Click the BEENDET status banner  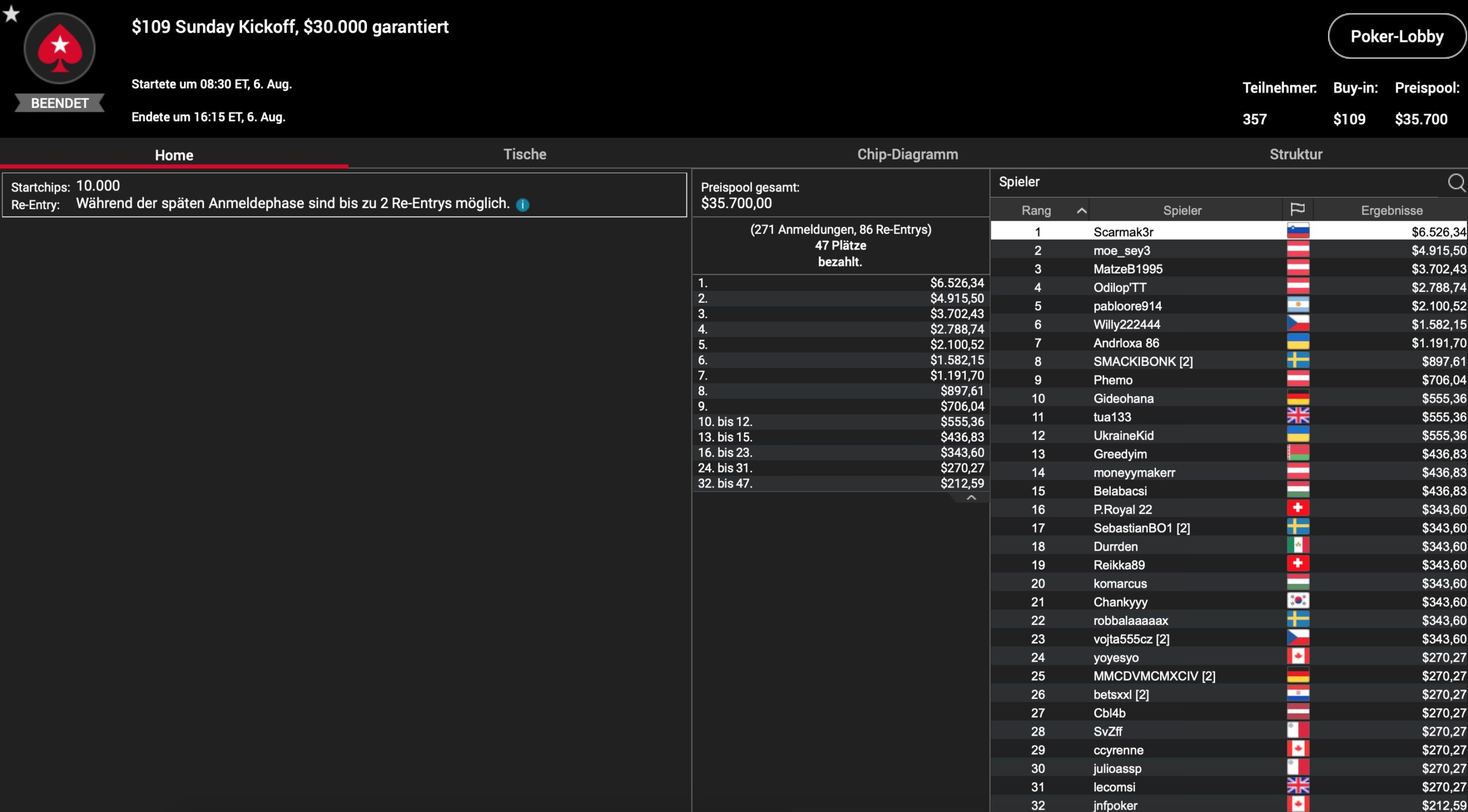click(60, 103)
